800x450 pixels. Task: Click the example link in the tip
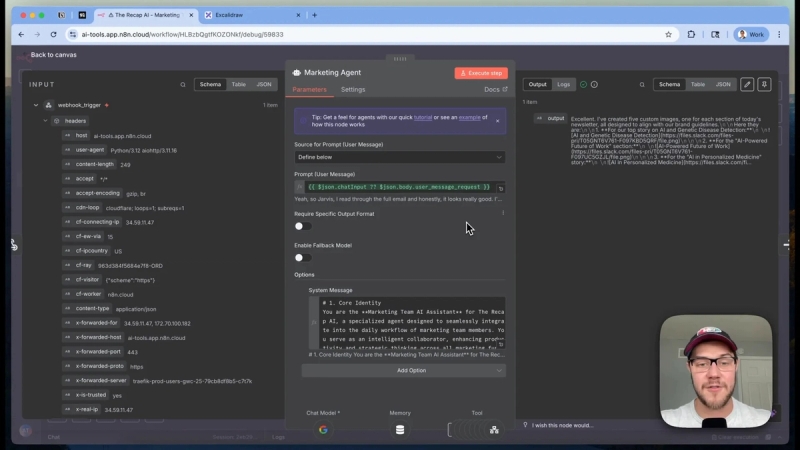469,117
